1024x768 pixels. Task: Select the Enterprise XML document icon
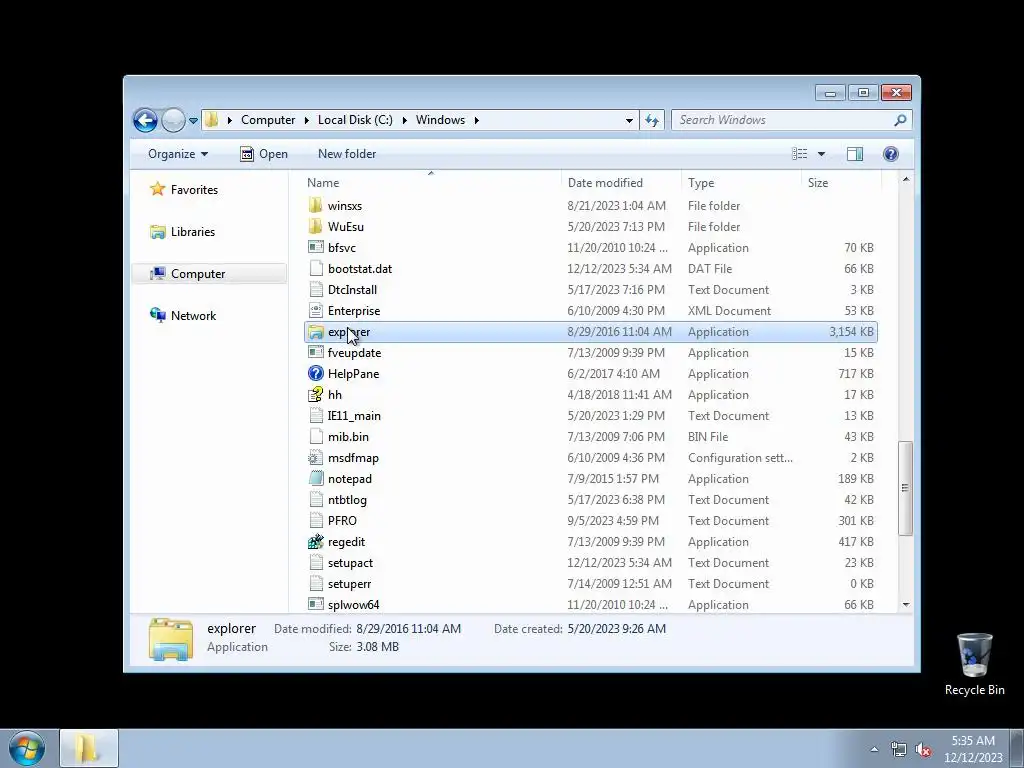pos(315,311)
